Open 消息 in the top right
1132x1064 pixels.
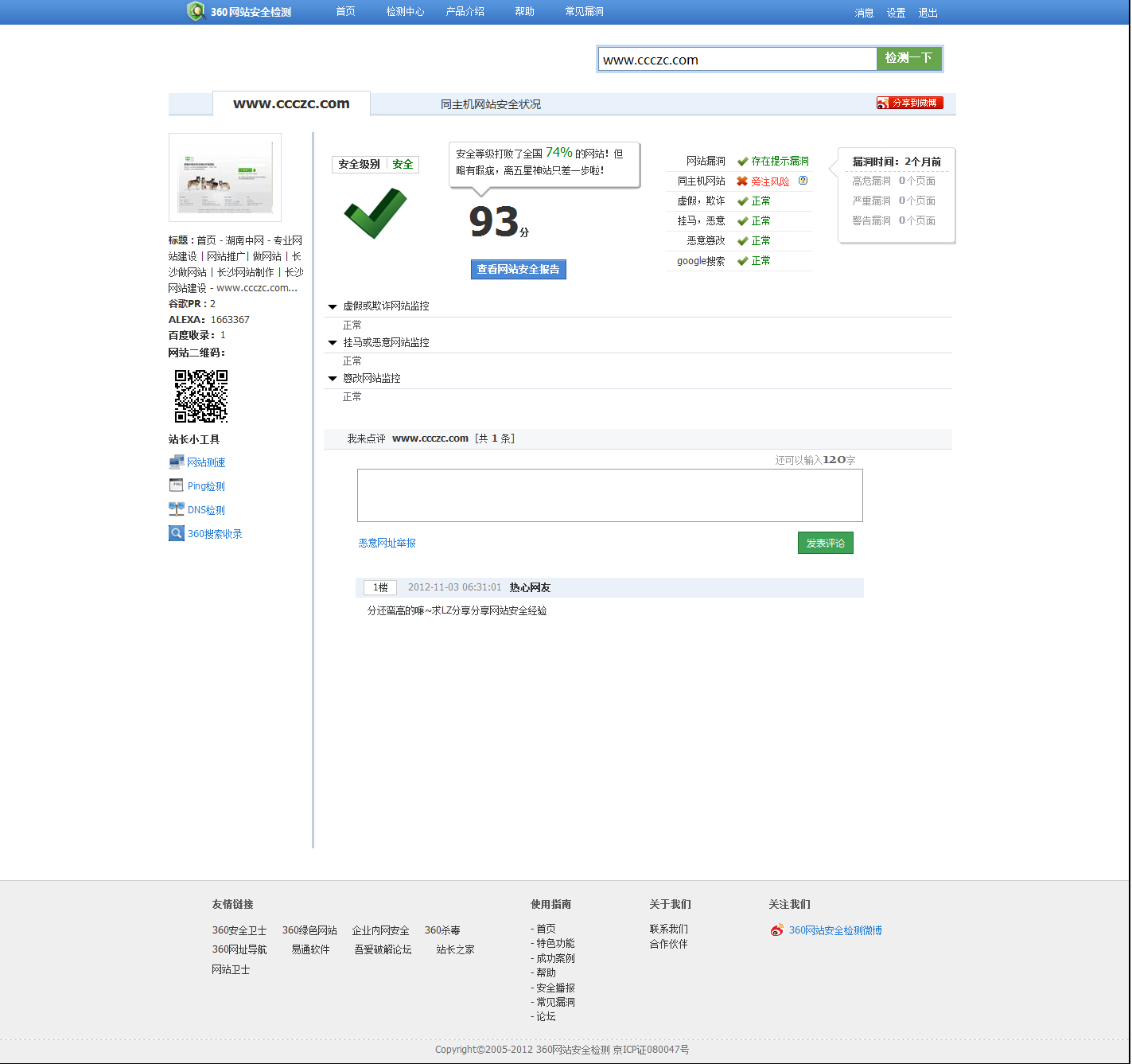click(864, 13)
